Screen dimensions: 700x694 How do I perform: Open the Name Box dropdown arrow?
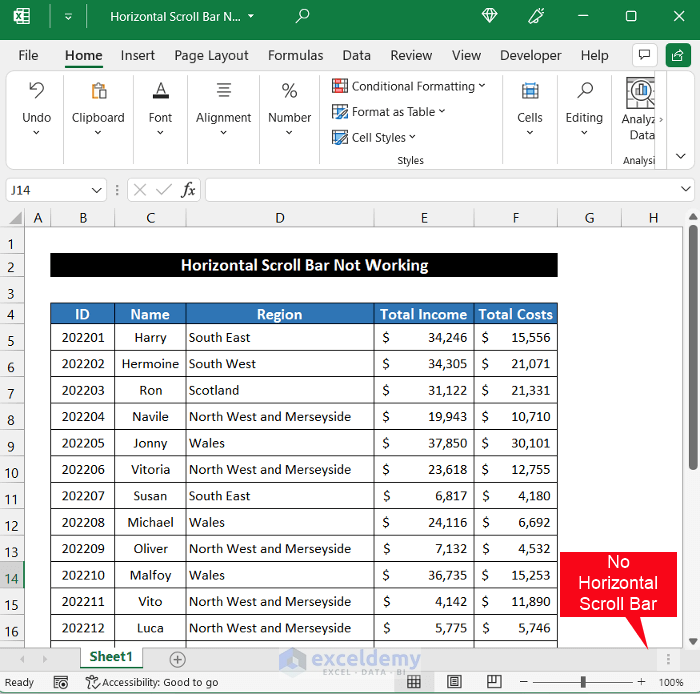97,190
